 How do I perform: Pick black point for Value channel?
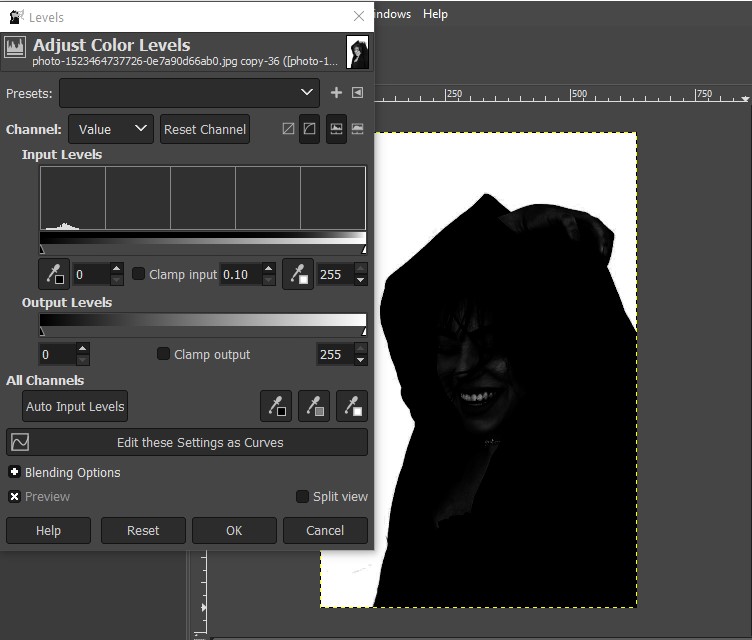click(54, 274)
